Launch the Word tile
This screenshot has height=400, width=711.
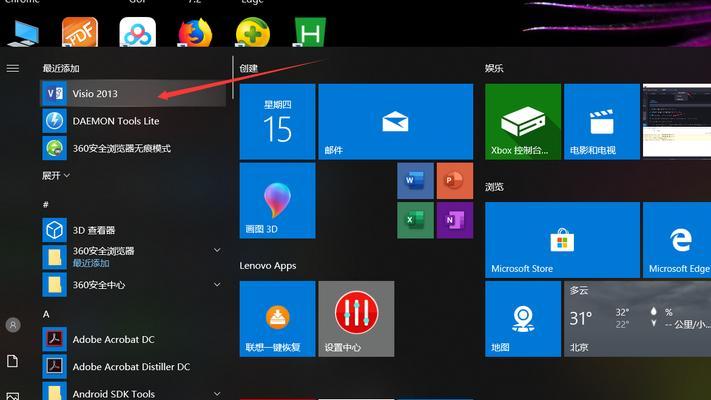(x=415, y=181)
